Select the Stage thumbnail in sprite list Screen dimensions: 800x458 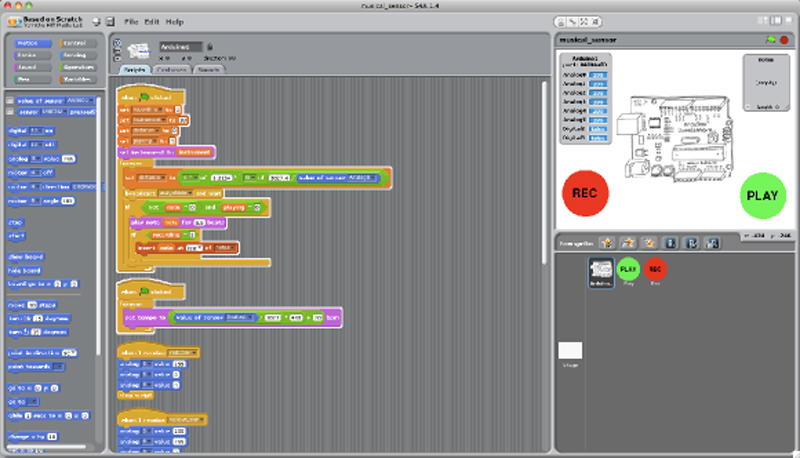(x=570, y=353)
